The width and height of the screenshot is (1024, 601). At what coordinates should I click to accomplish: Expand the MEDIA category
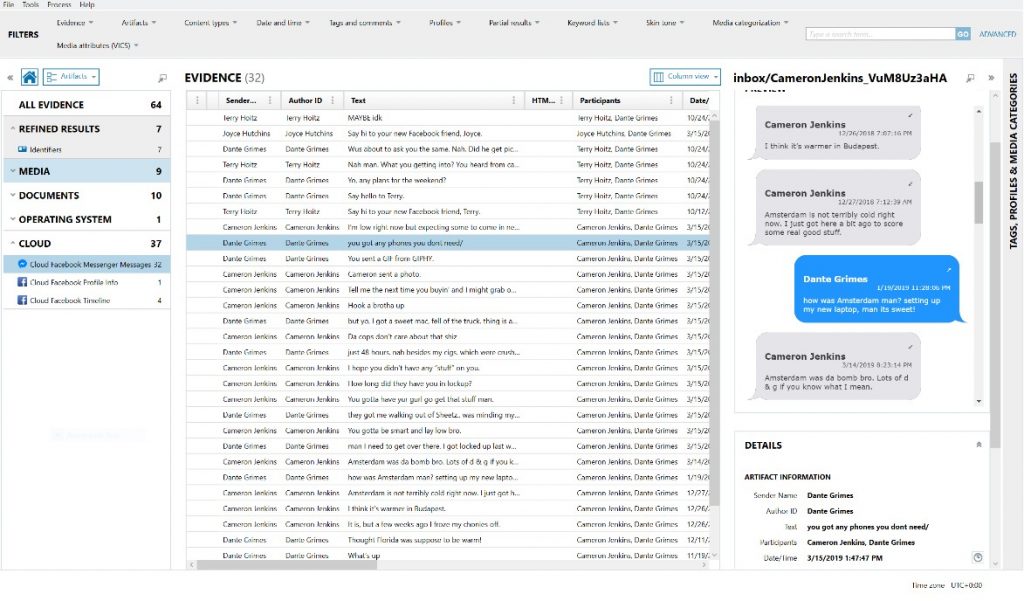[x=12, y=171]
